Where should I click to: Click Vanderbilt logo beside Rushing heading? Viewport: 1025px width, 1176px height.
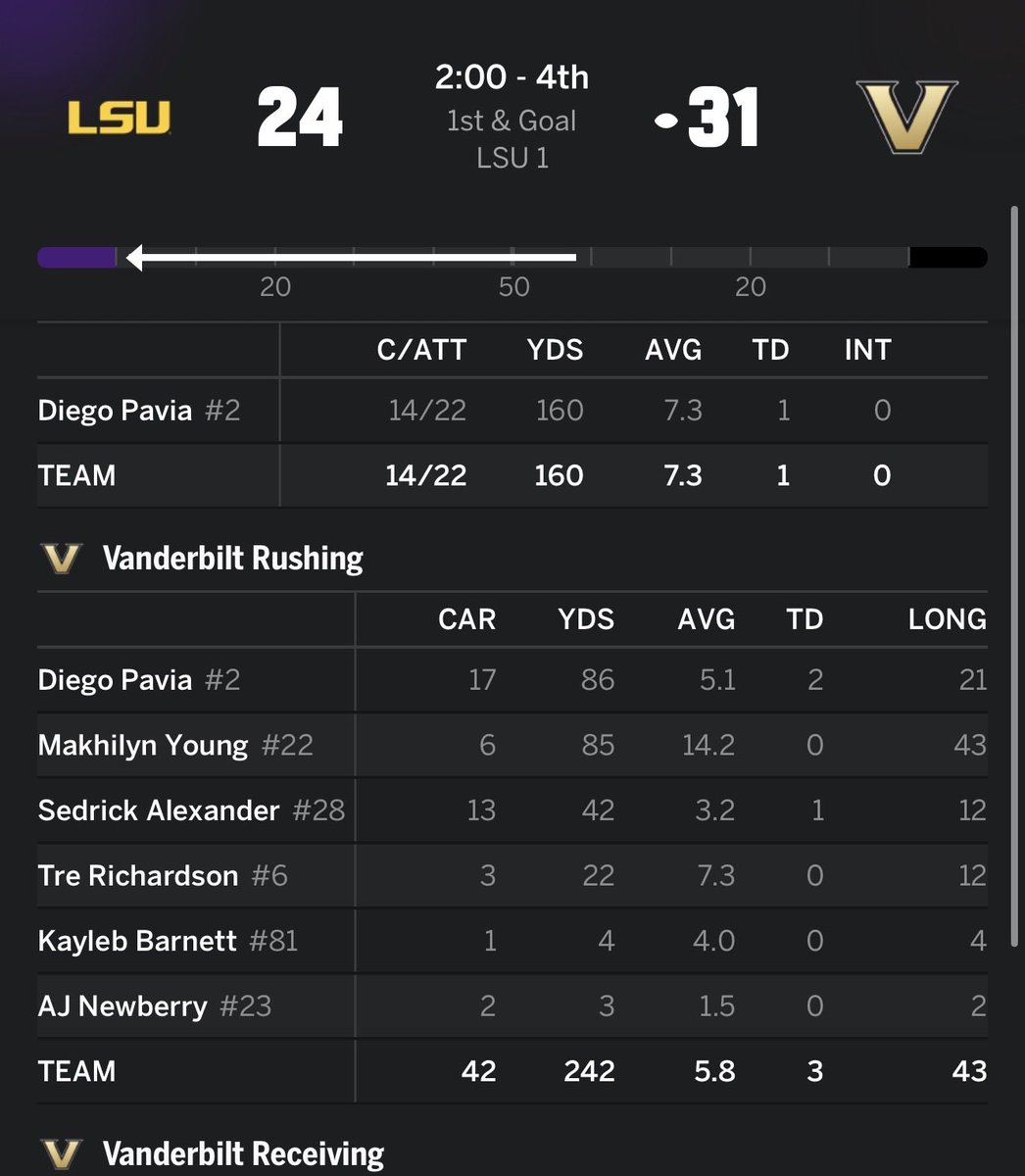point(61,559)
